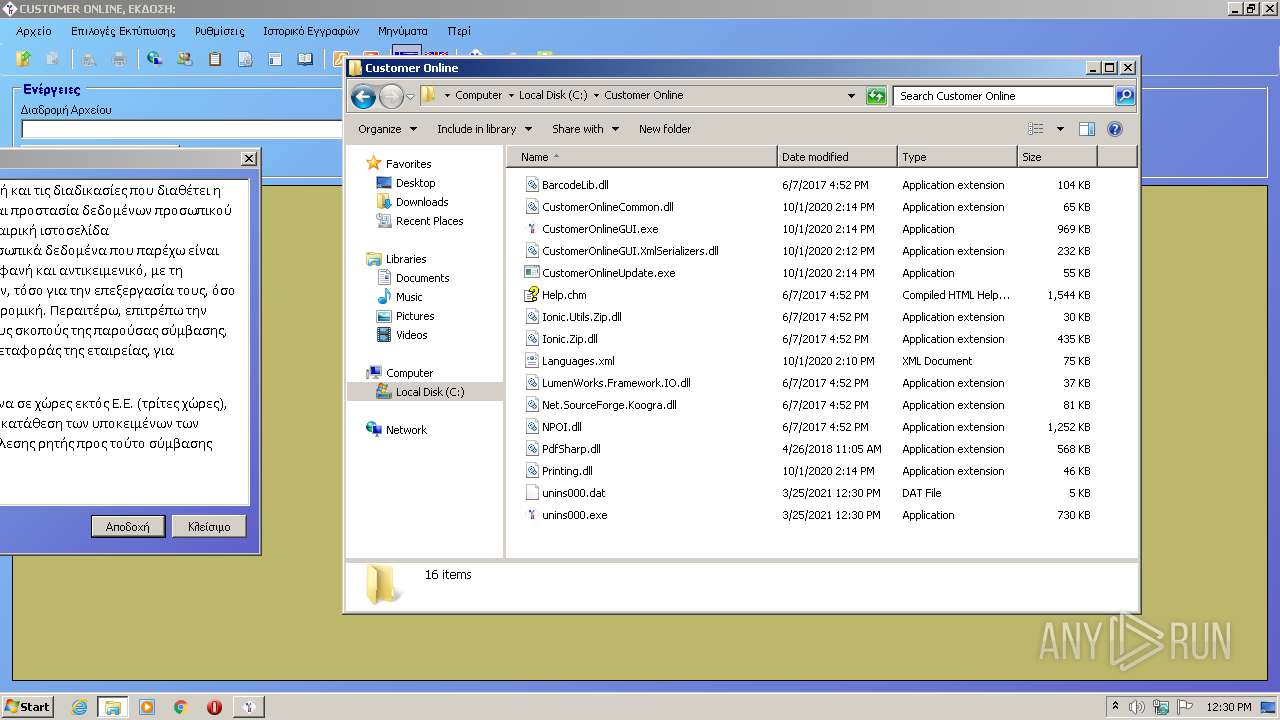Screen dimensions: 1280x720
Task: Sort by Size column header
Action: coord(1057,157)
